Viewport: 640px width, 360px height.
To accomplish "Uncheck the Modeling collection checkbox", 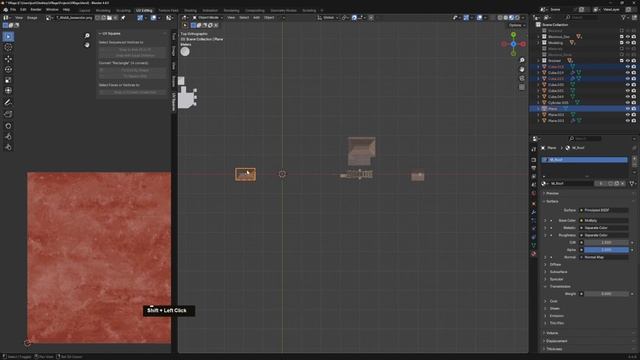I will [622, 43].
